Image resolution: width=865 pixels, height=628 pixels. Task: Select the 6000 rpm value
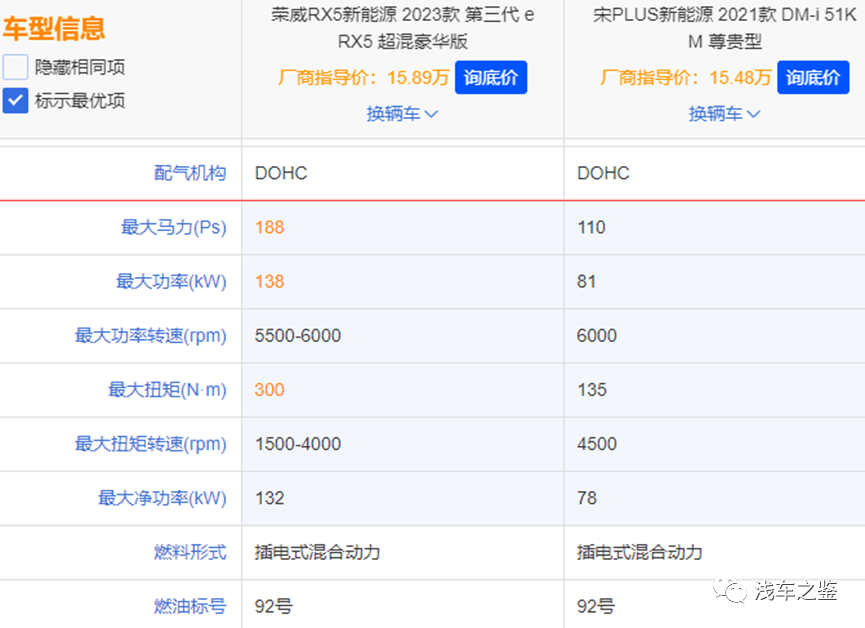tap(597, 336)
